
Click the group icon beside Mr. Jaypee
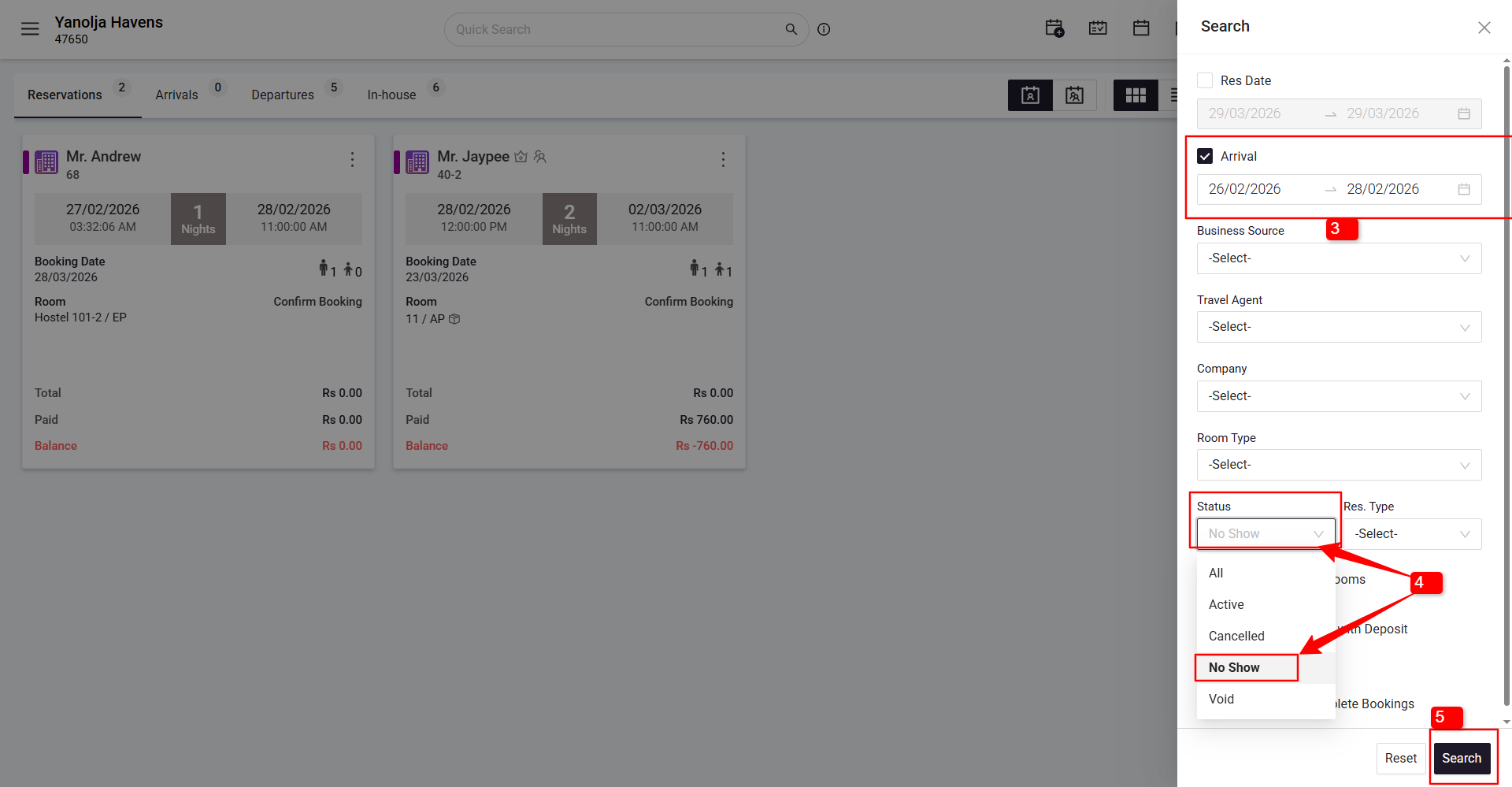tap(540, 157)
